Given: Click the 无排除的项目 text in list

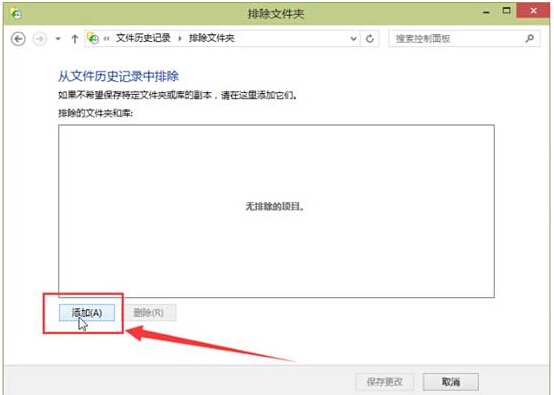Looking at the screenshot, I should [x=275, y=206].
